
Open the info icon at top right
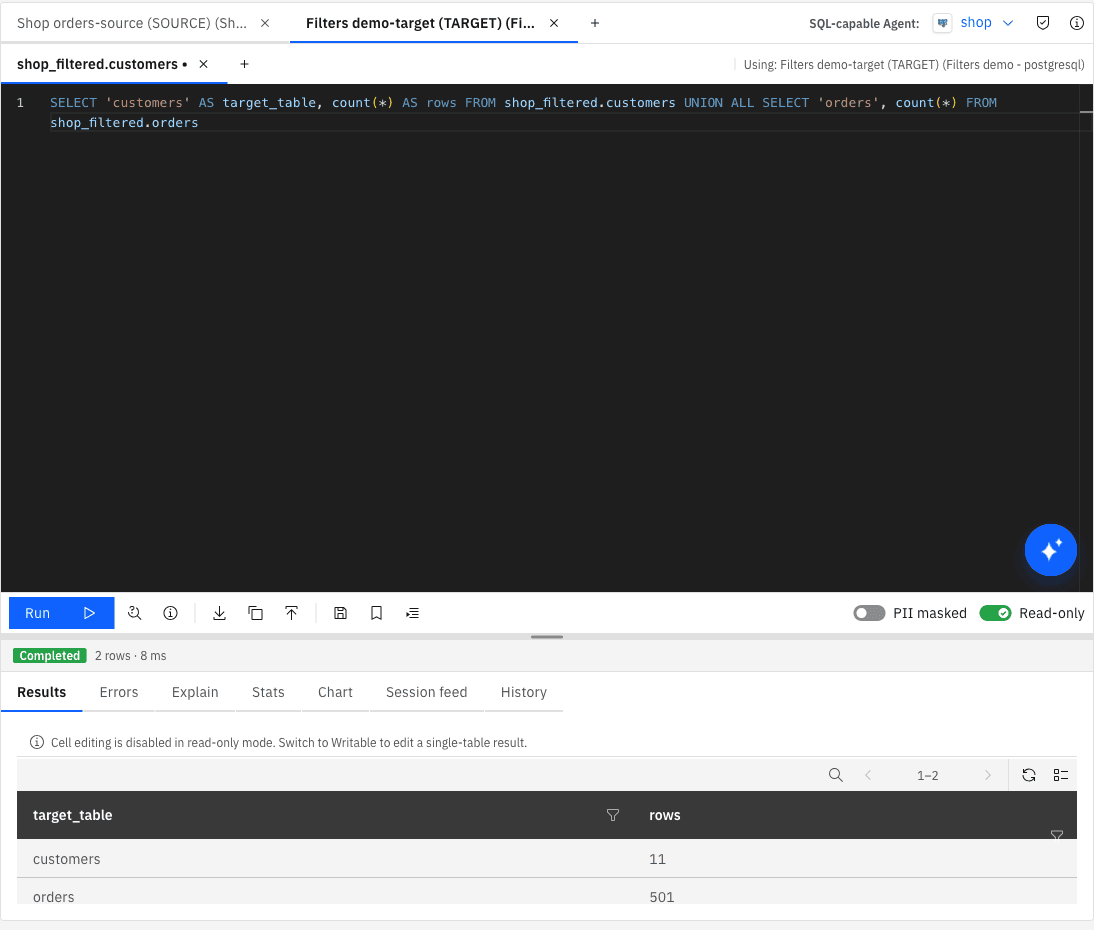1077,23
